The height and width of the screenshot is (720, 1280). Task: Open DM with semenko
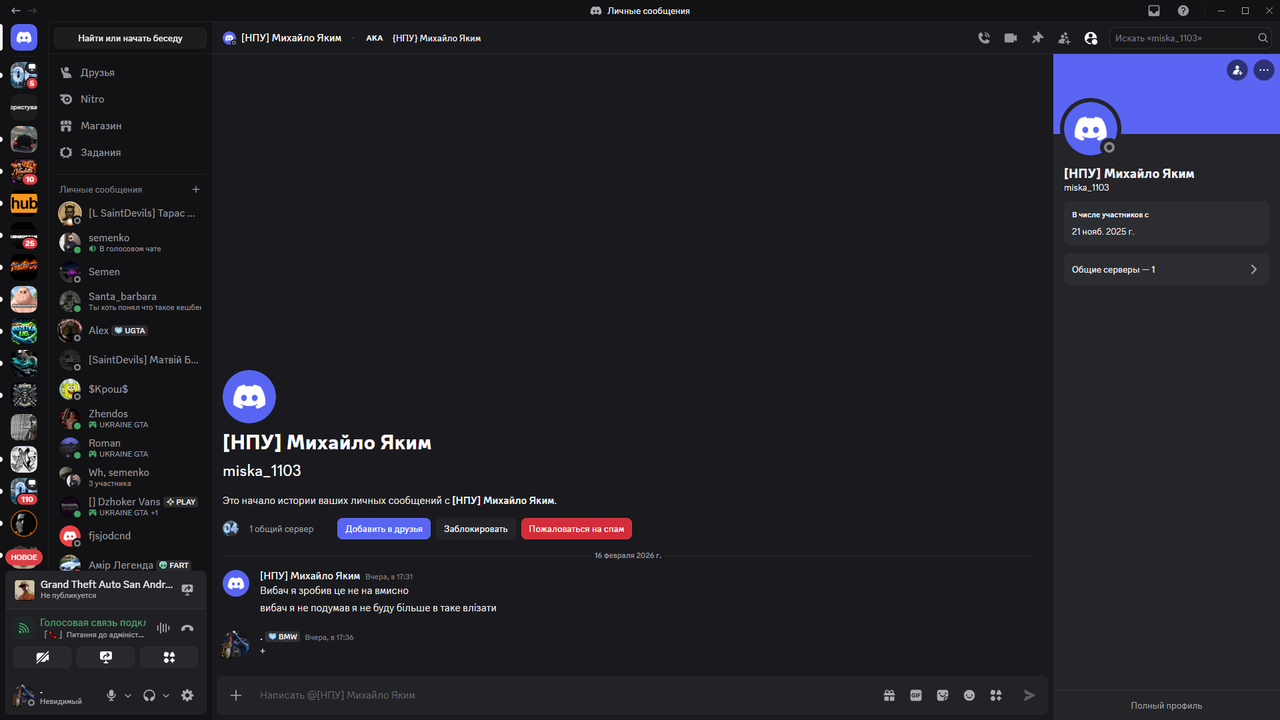pyautogui.click(x=131, y=242)
